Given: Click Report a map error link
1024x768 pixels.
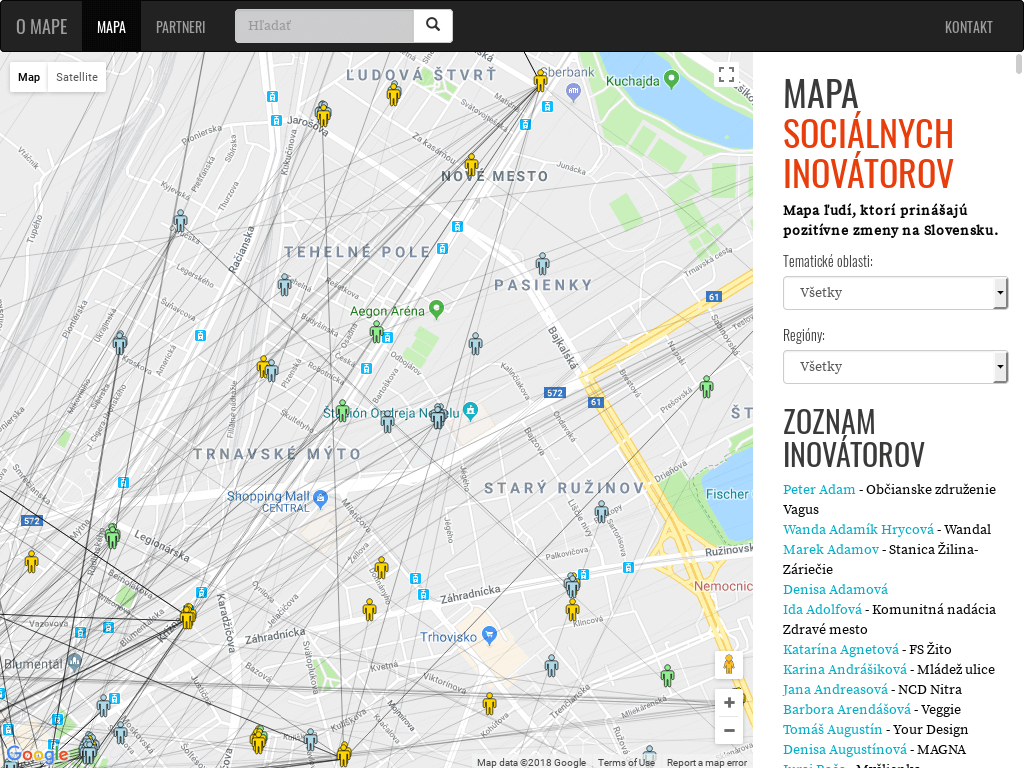Looking at the screenshot, I should coord(707,762).
